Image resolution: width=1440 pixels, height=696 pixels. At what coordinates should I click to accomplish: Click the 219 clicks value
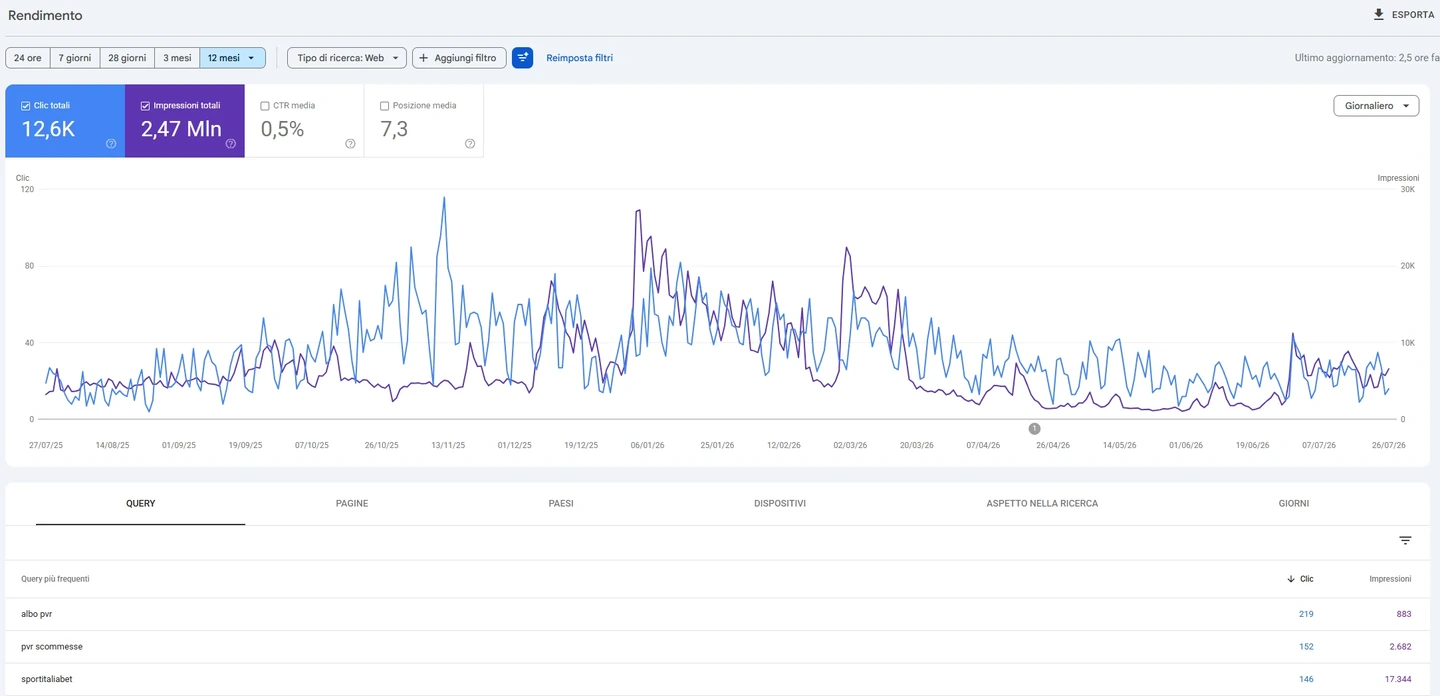(1306, 614)
